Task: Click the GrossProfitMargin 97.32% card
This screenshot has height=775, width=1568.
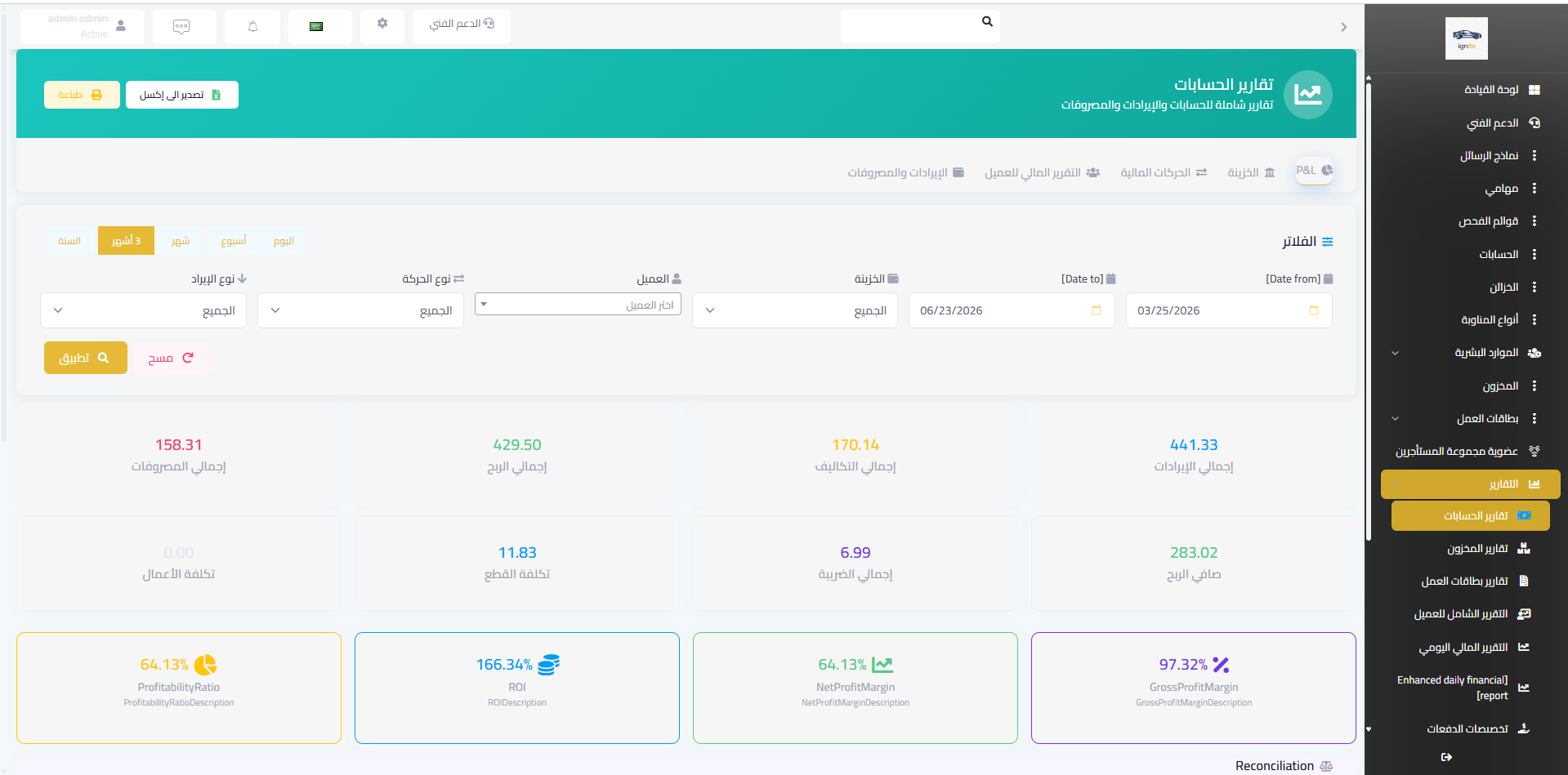Action: coord(1194,688)
